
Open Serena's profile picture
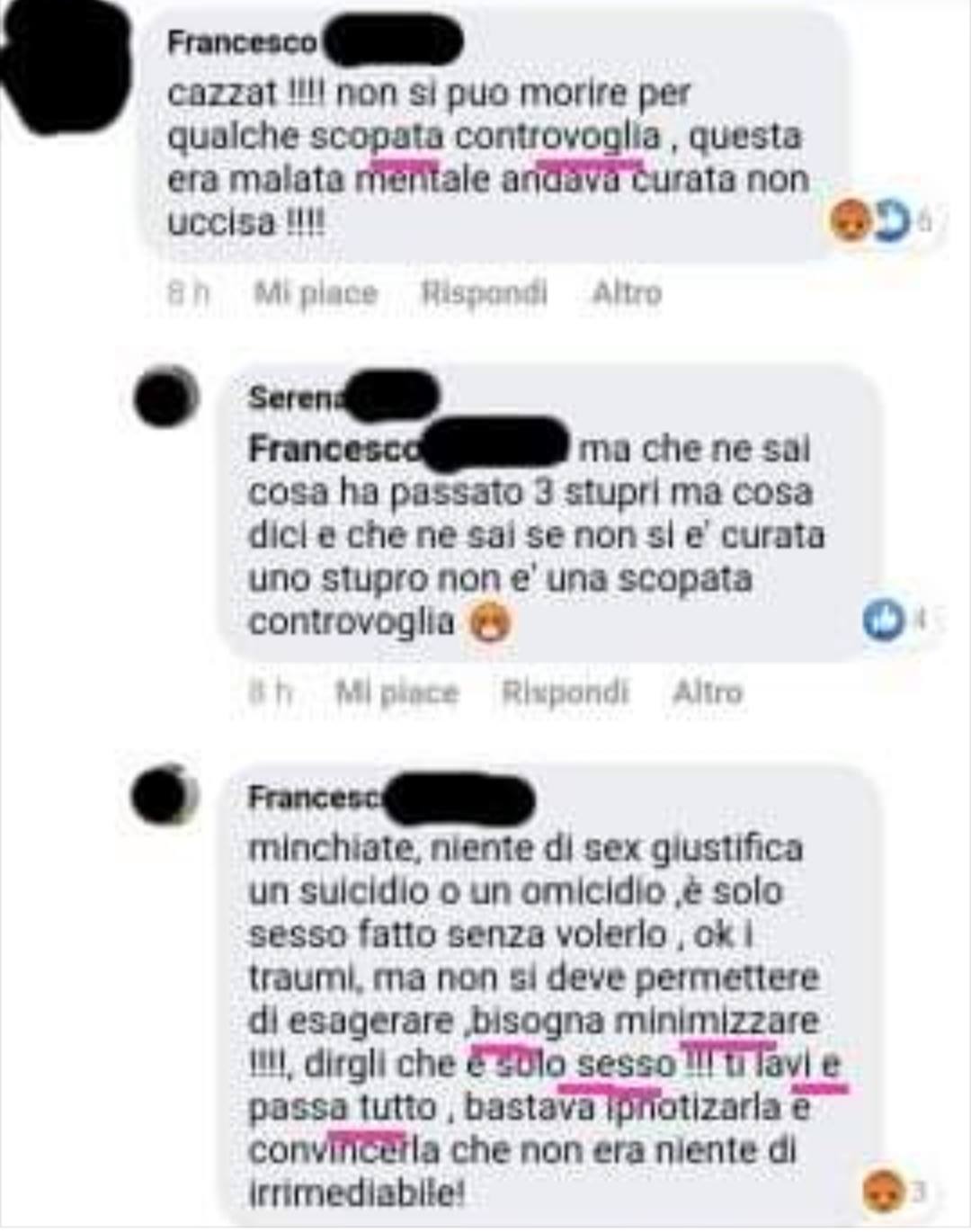pos(165,397)
